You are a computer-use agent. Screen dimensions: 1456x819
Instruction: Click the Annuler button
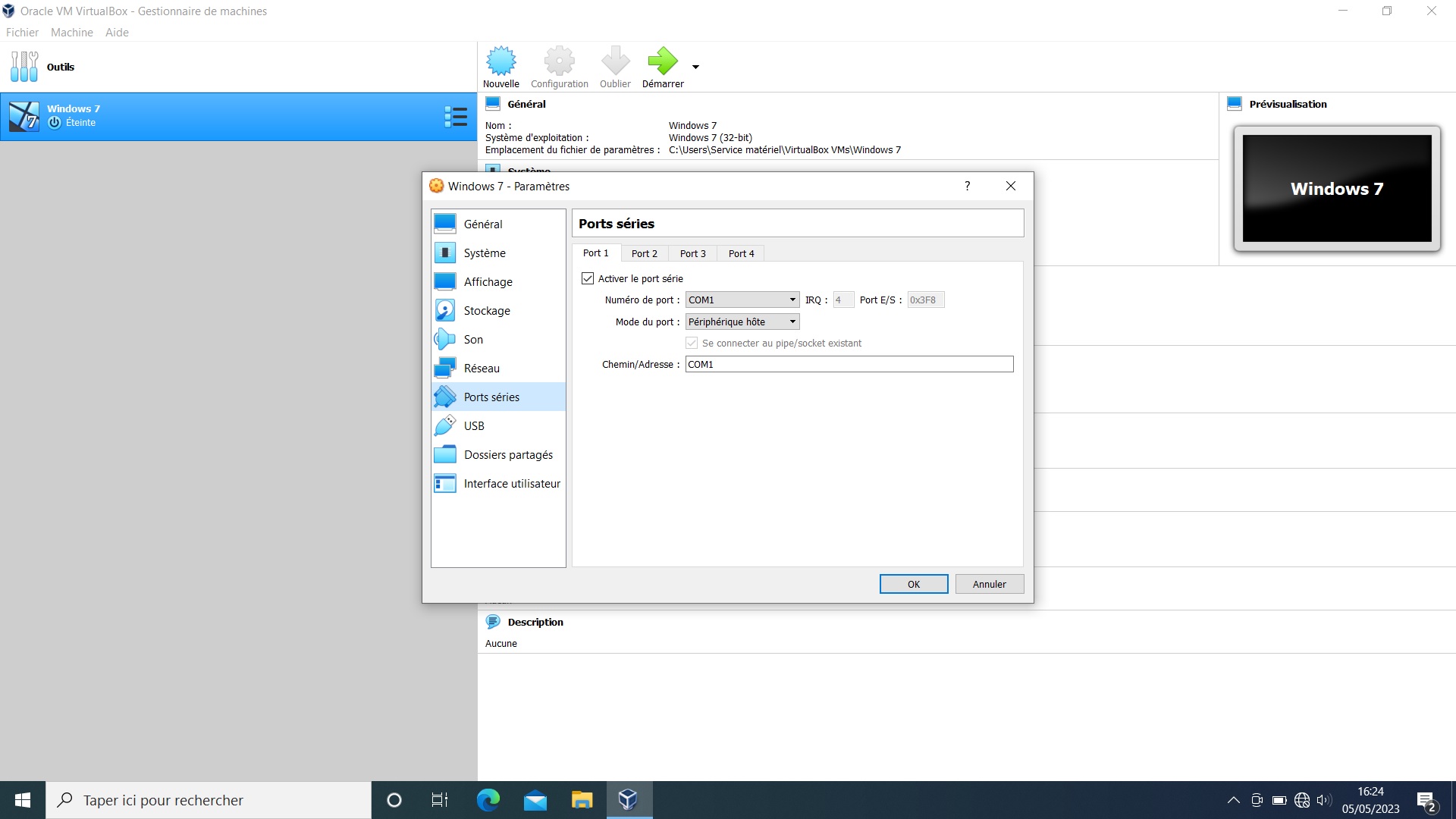(x=989, y=585)
